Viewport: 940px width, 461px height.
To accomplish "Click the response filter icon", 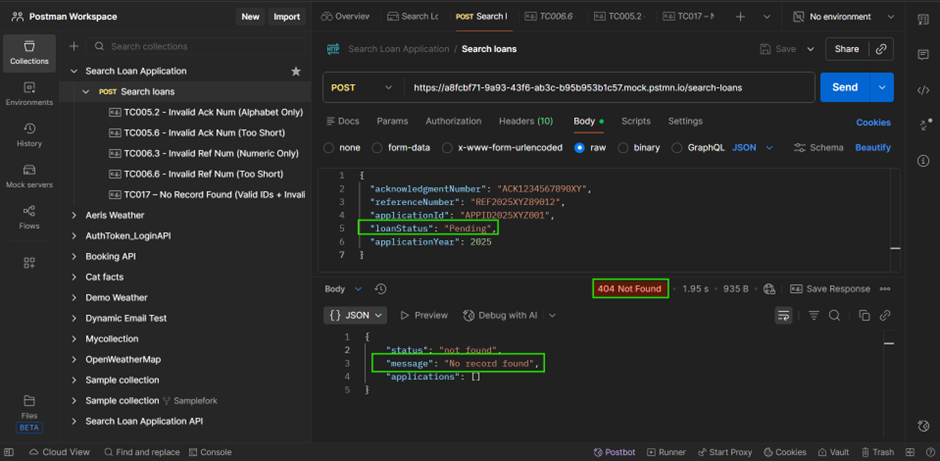I will (x=814, y=315).
